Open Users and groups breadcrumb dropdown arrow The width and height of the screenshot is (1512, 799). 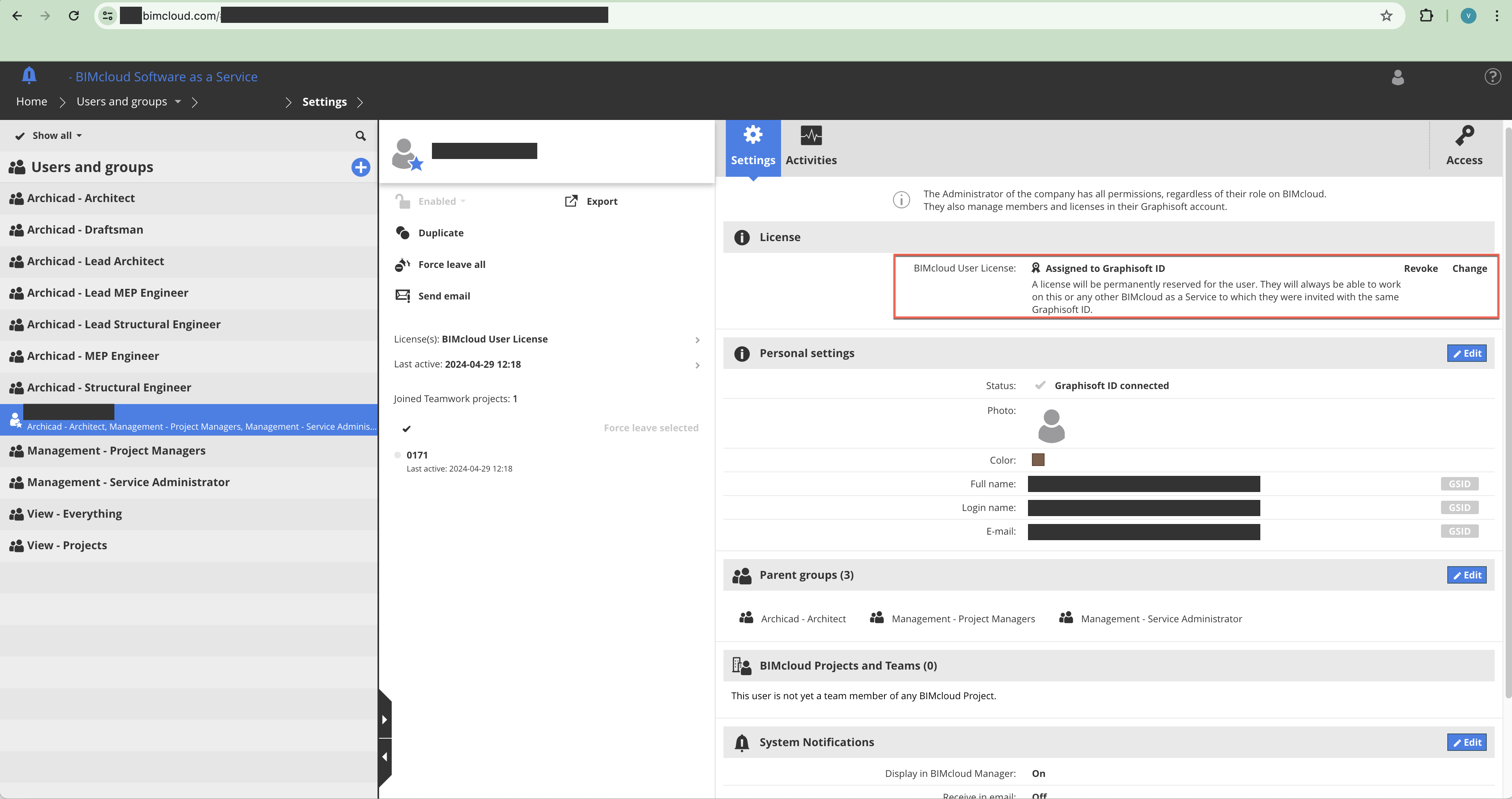coord(178,101)
